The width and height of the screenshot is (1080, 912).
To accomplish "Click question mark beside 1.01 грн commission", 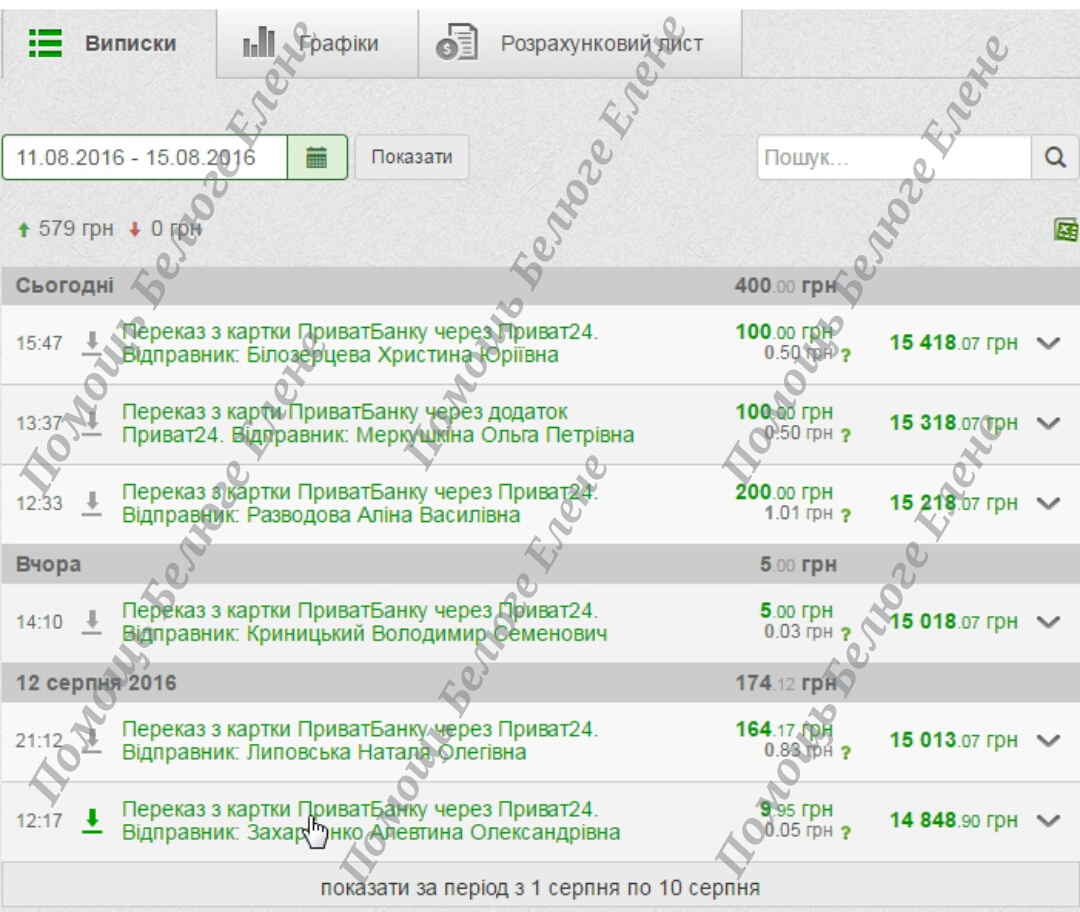I will 846,515.
